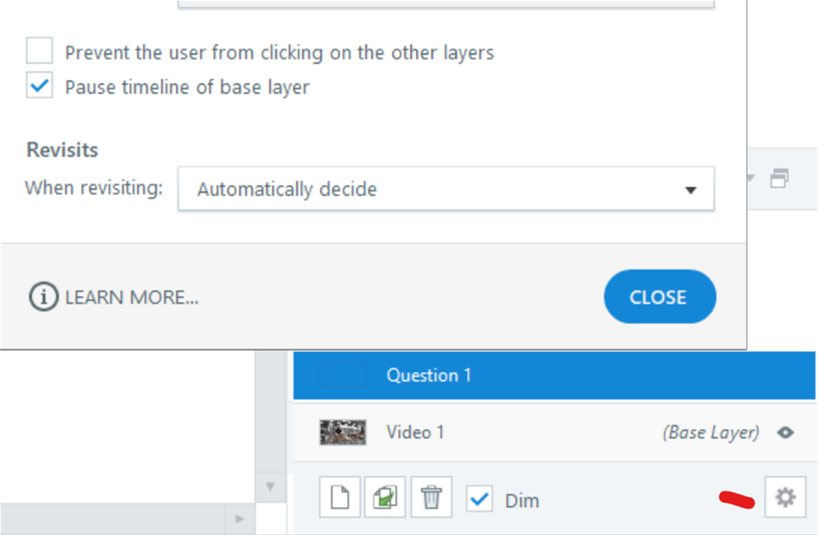
Task: Uncheck Pause timeline of base layer
Action: tap(39, 85)
